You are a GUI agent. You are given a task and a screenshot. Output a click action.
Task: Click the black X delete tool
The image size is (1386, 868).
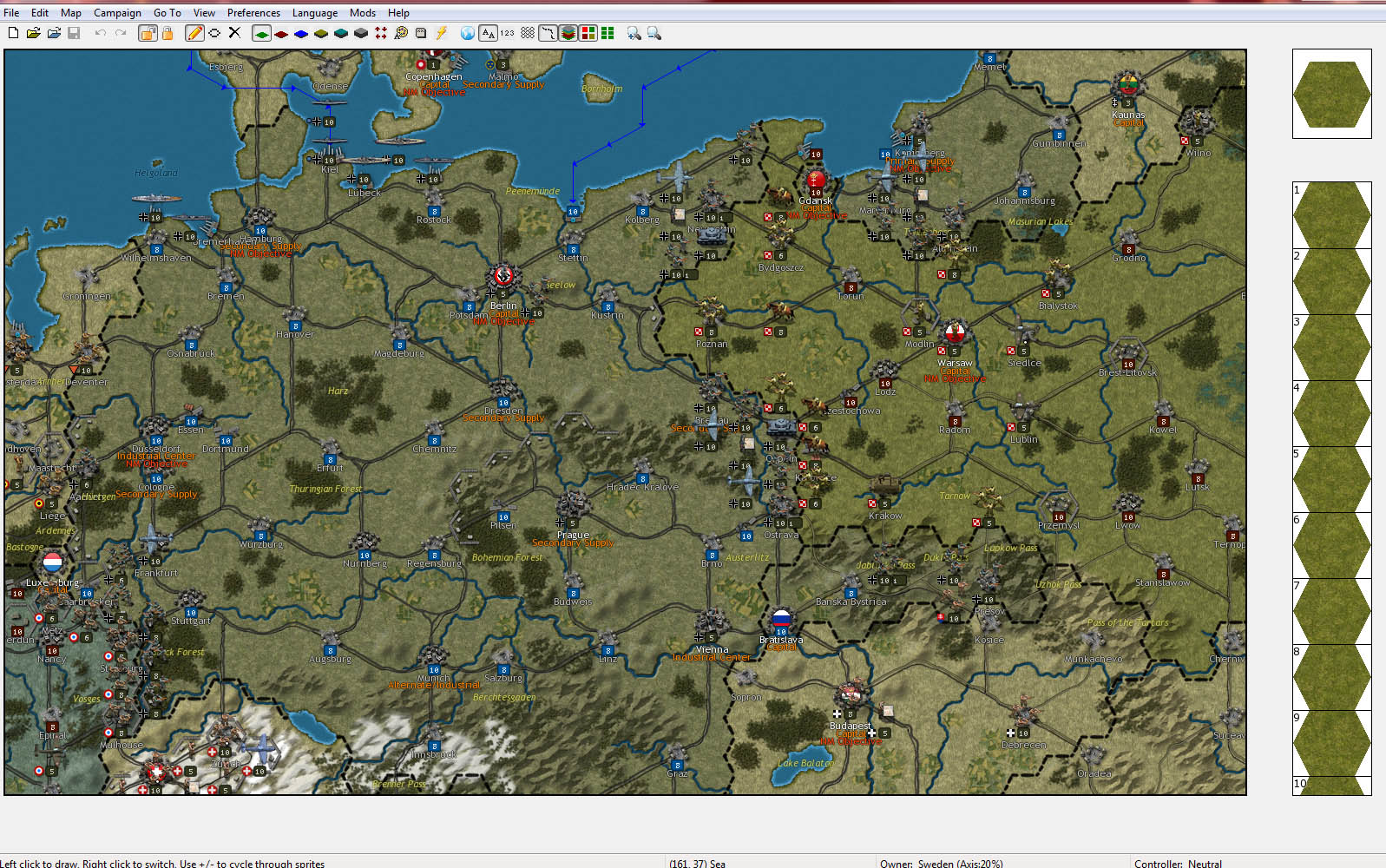[234, 33]
